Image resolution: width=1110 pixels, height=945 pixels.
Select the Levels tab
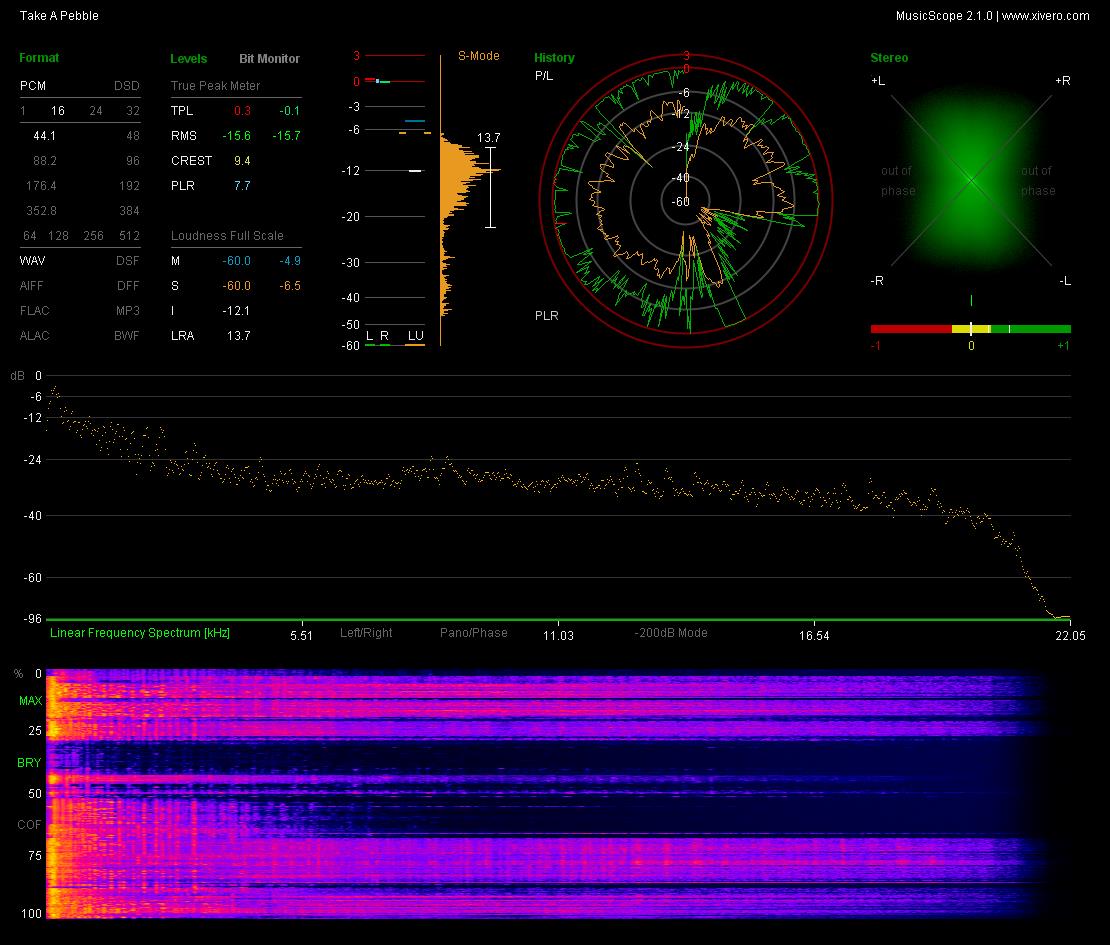(x=188, y=59)
